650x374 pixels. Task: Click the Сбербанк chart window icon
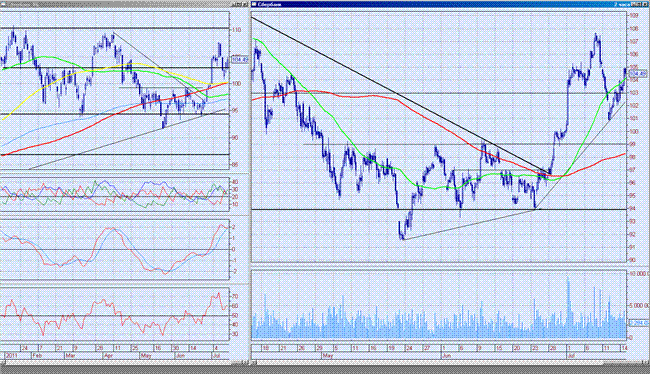(x=254, y=4)
